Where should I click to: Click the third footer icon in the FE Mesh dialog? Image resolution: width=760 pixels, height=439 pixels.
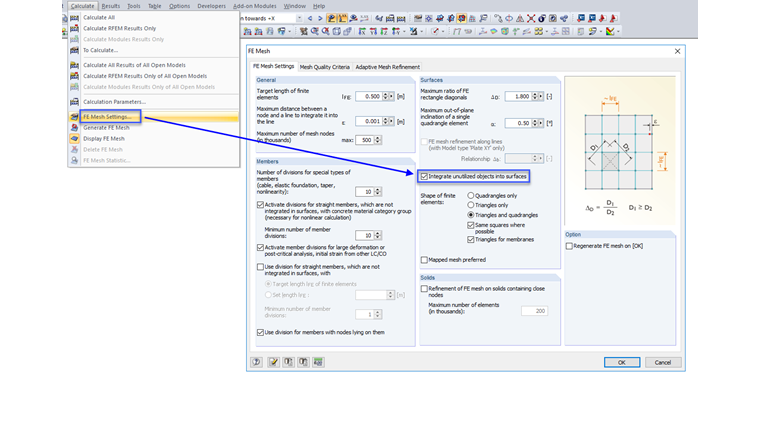point(288,362)
